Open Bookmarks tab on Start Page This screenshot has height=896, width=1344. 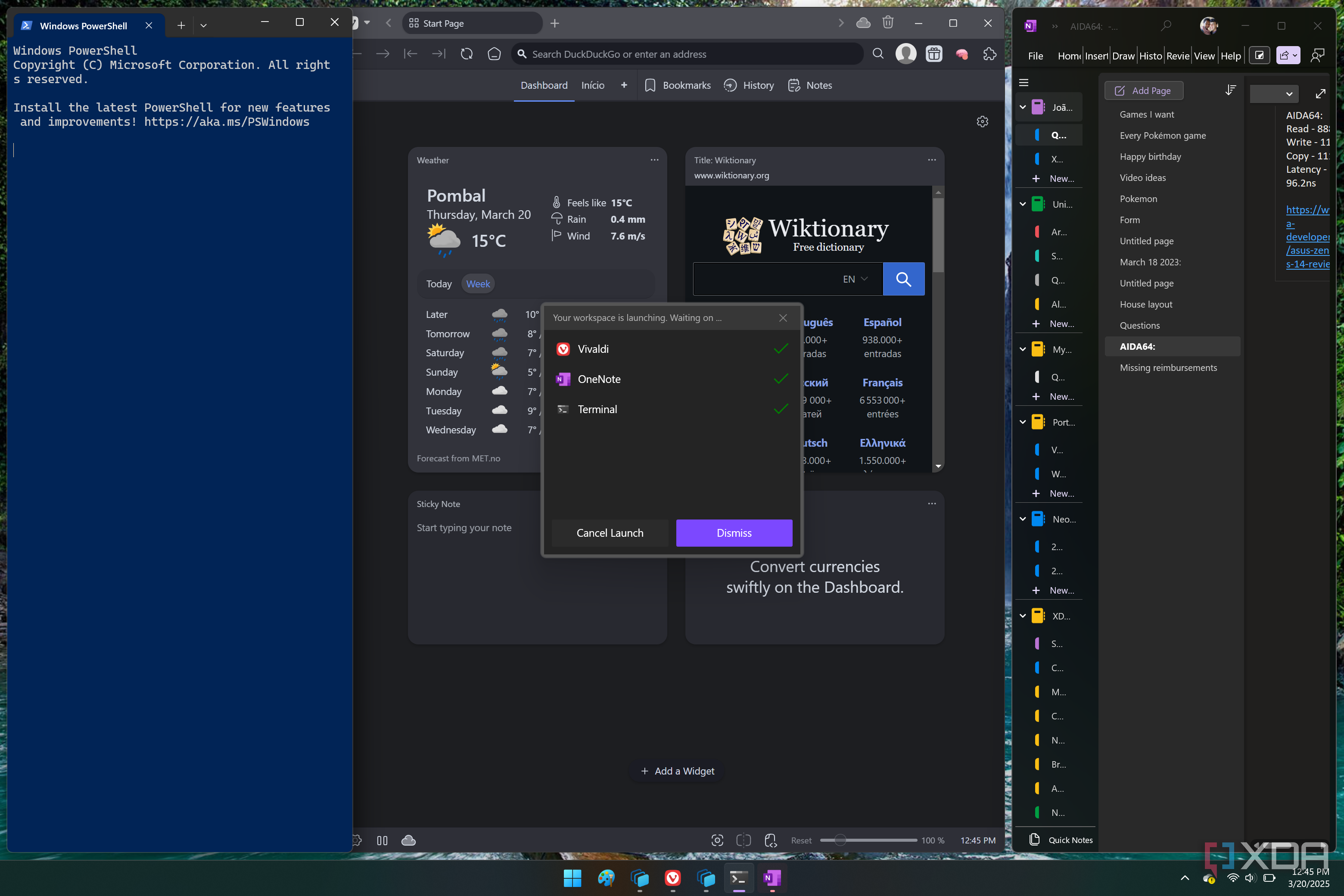[678, 85]
